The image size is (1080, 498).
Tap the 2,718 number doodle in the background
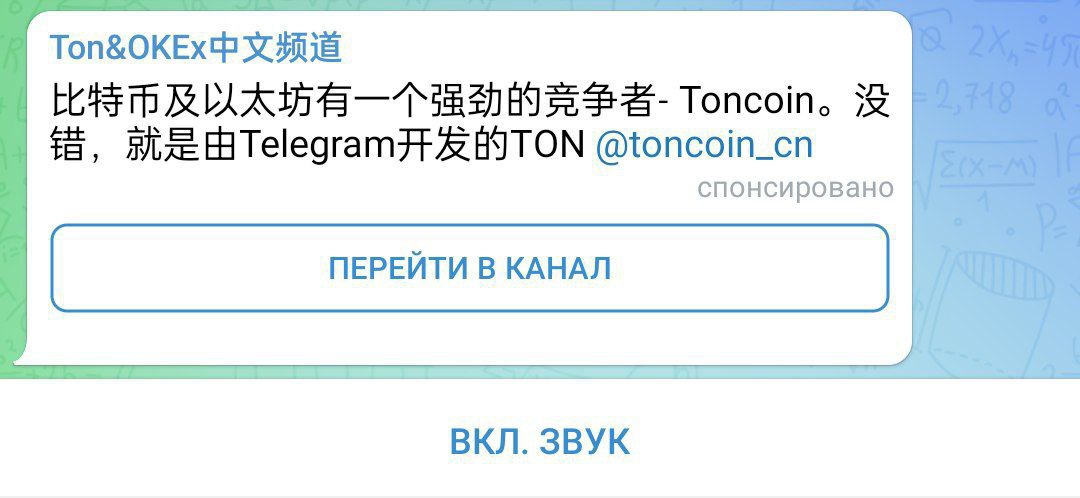(x=973, y=96)
